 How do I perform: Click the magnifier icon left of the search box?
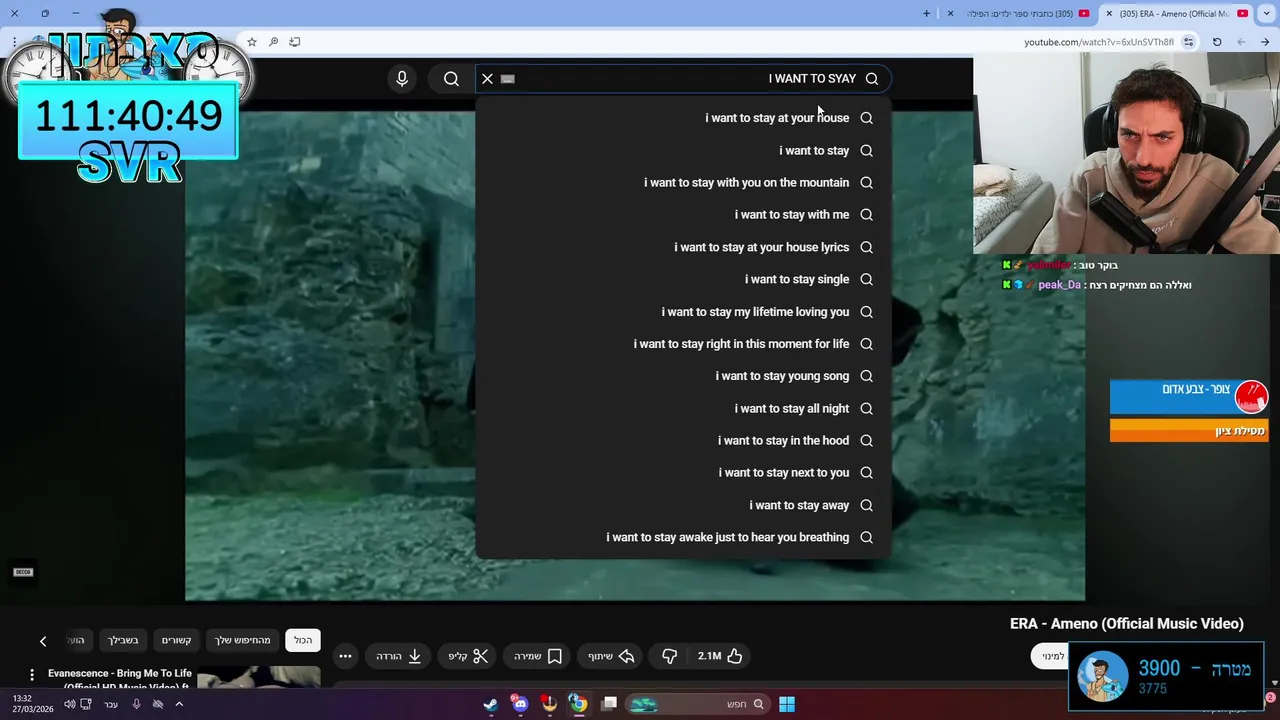click(x=451, y=79)
